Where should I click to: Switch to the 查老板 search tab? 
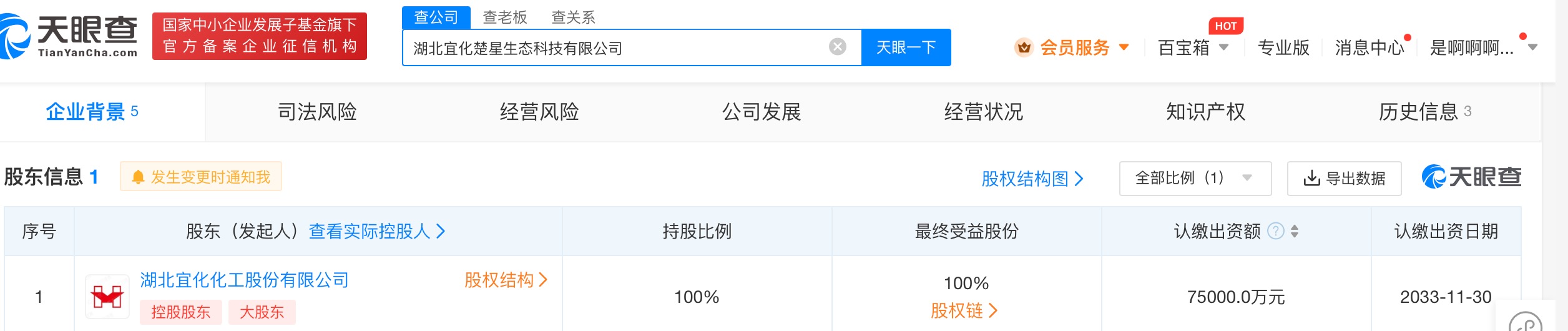click(505, 17)
